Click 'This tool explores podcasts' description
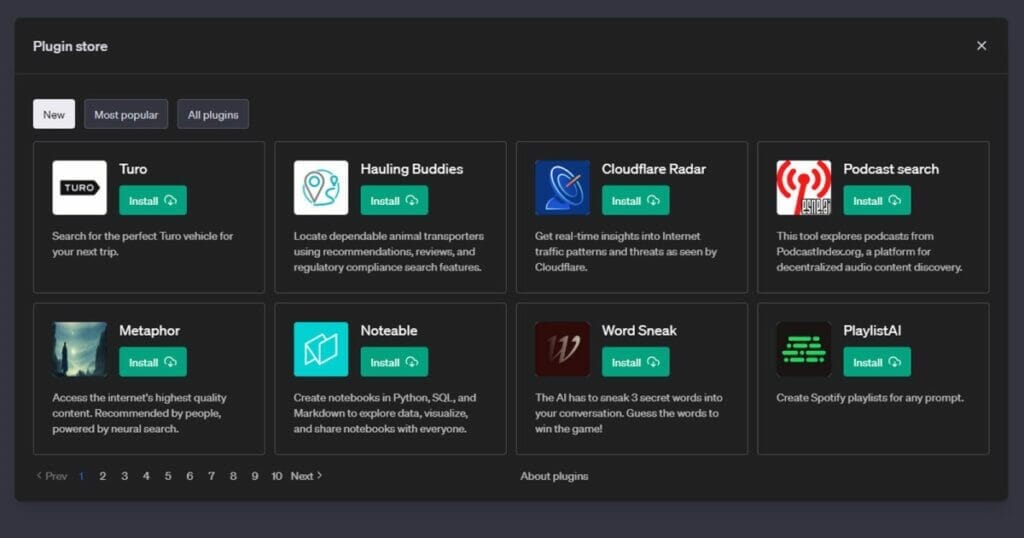 (x=869, y=251)
